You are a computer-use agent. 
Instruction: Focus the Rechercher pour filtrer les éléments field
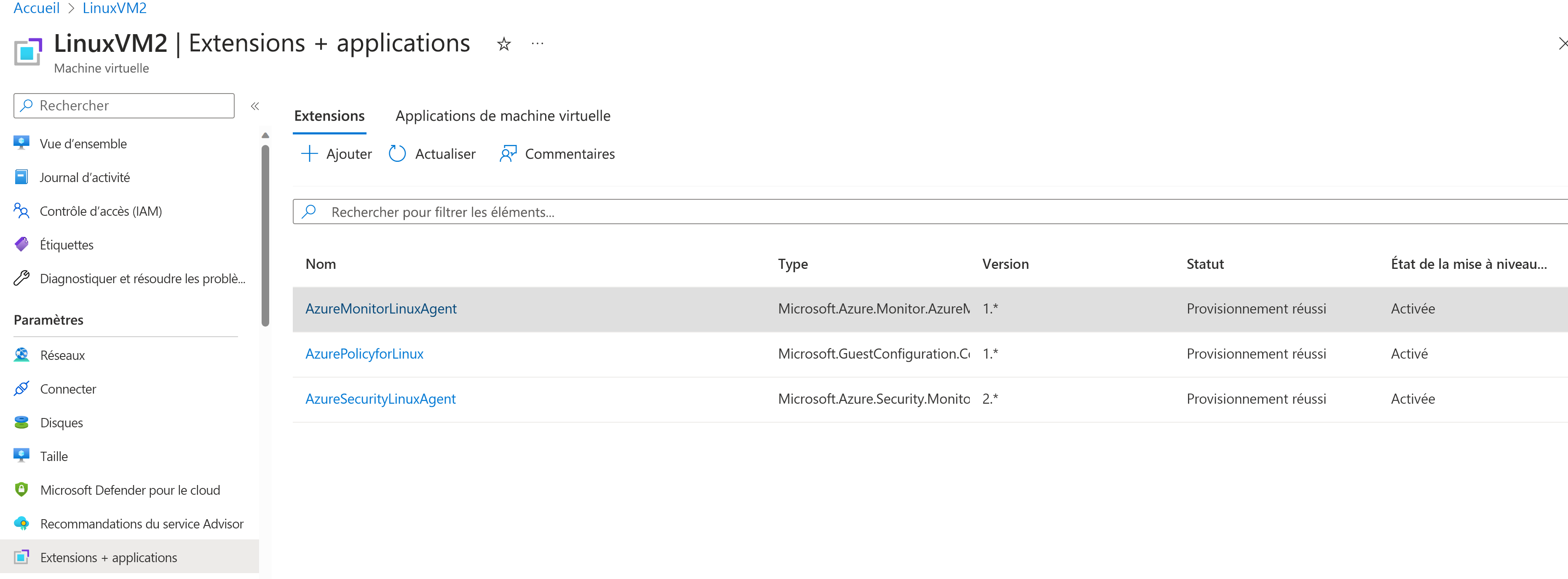coord(930,211)
